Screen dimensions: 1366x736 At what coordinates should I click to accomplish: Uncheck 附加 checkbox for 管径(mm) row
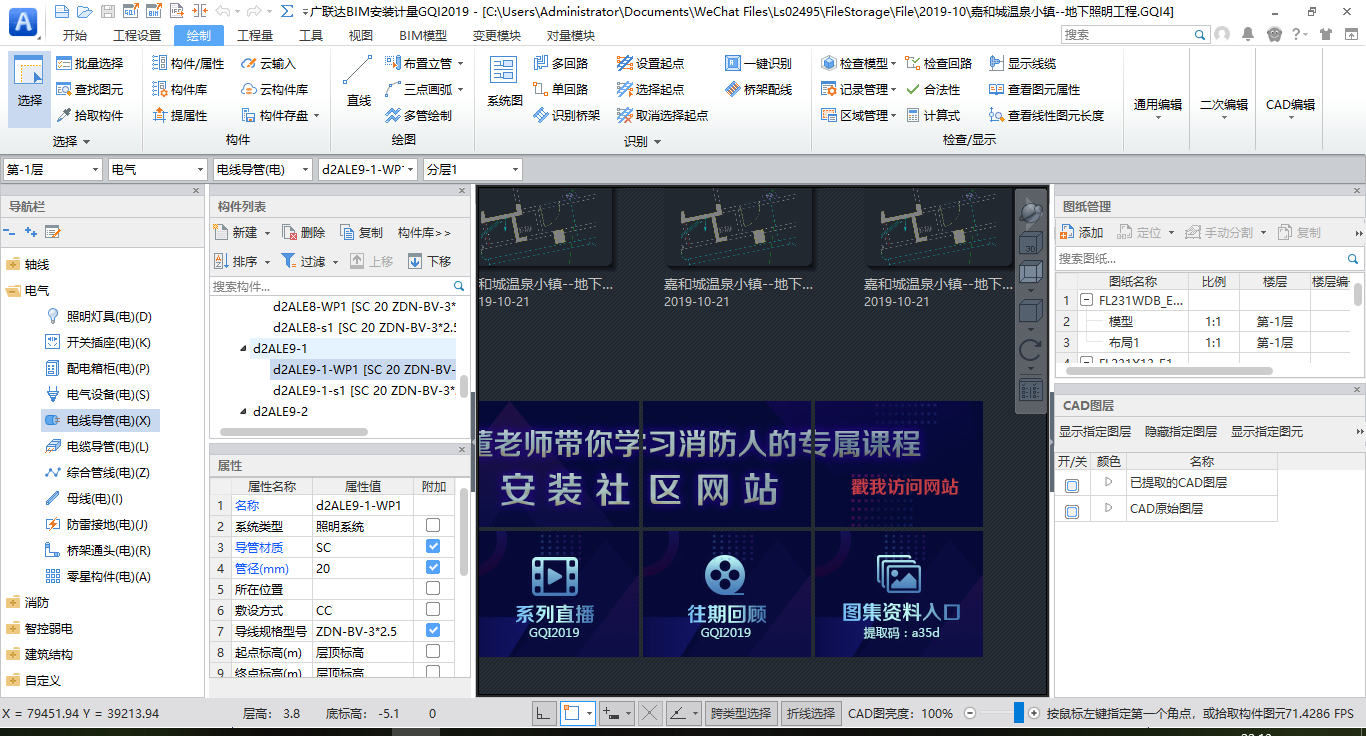point(433,567)
